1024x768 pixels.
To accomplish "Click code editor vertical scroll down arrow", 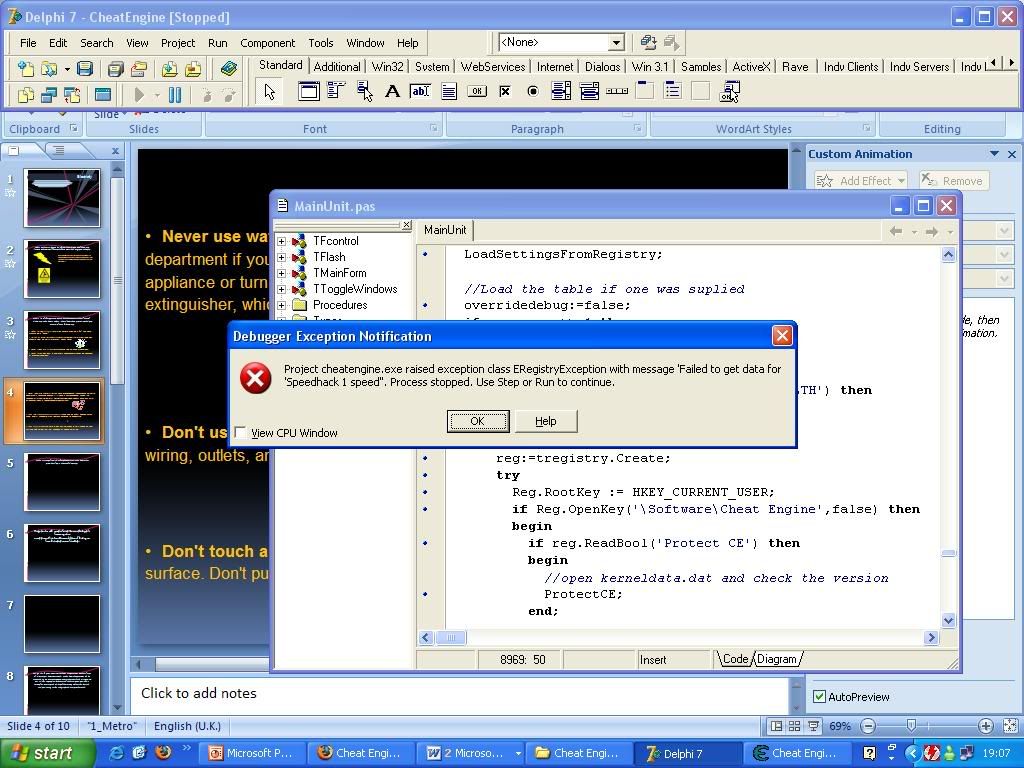I will [x=948, y=620].
